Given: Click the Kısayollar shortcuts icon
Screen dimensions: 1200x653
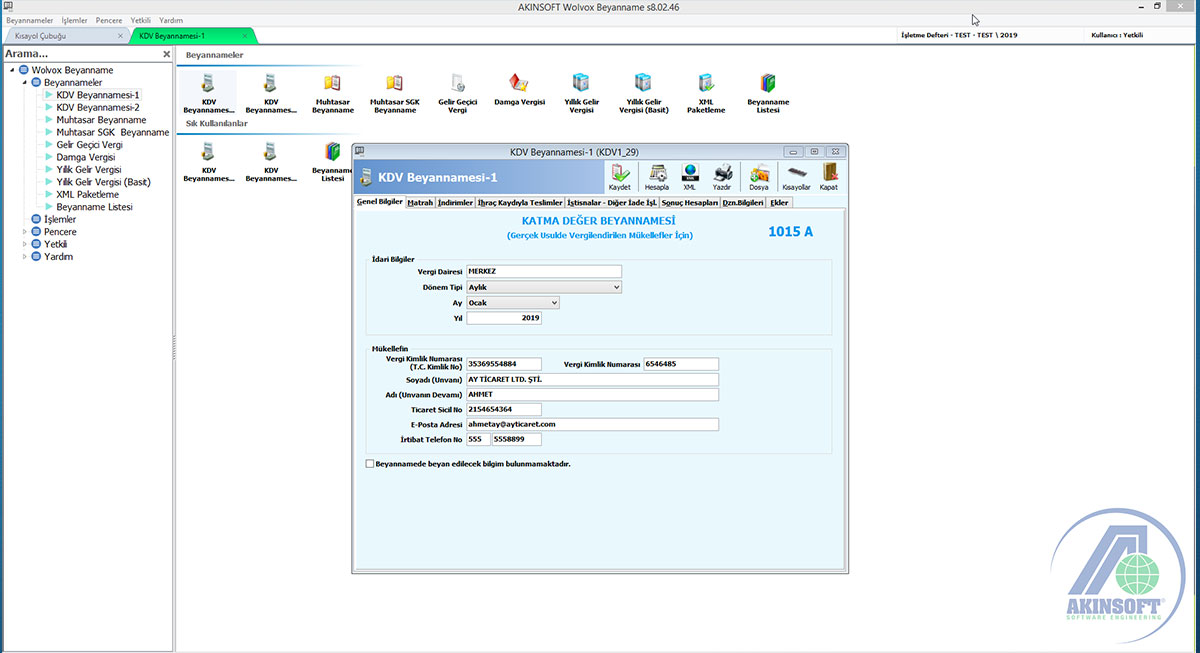Looking at the screenshot, I should click(796, 174).
